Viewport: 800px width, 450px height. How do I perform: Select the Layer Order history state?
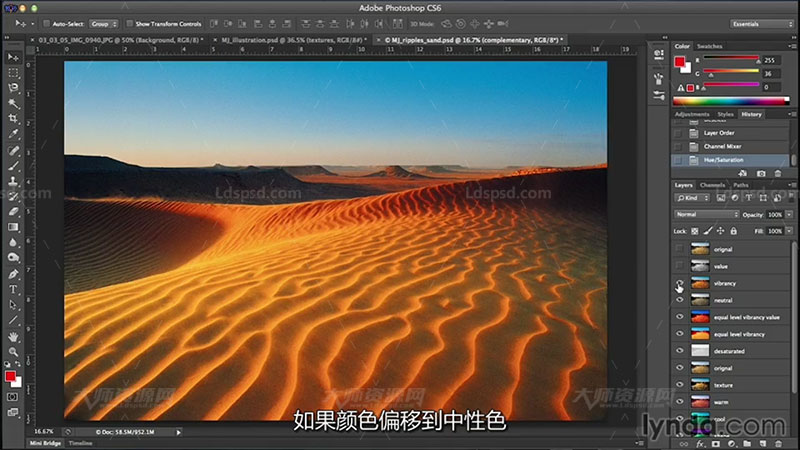click(730, 133)
